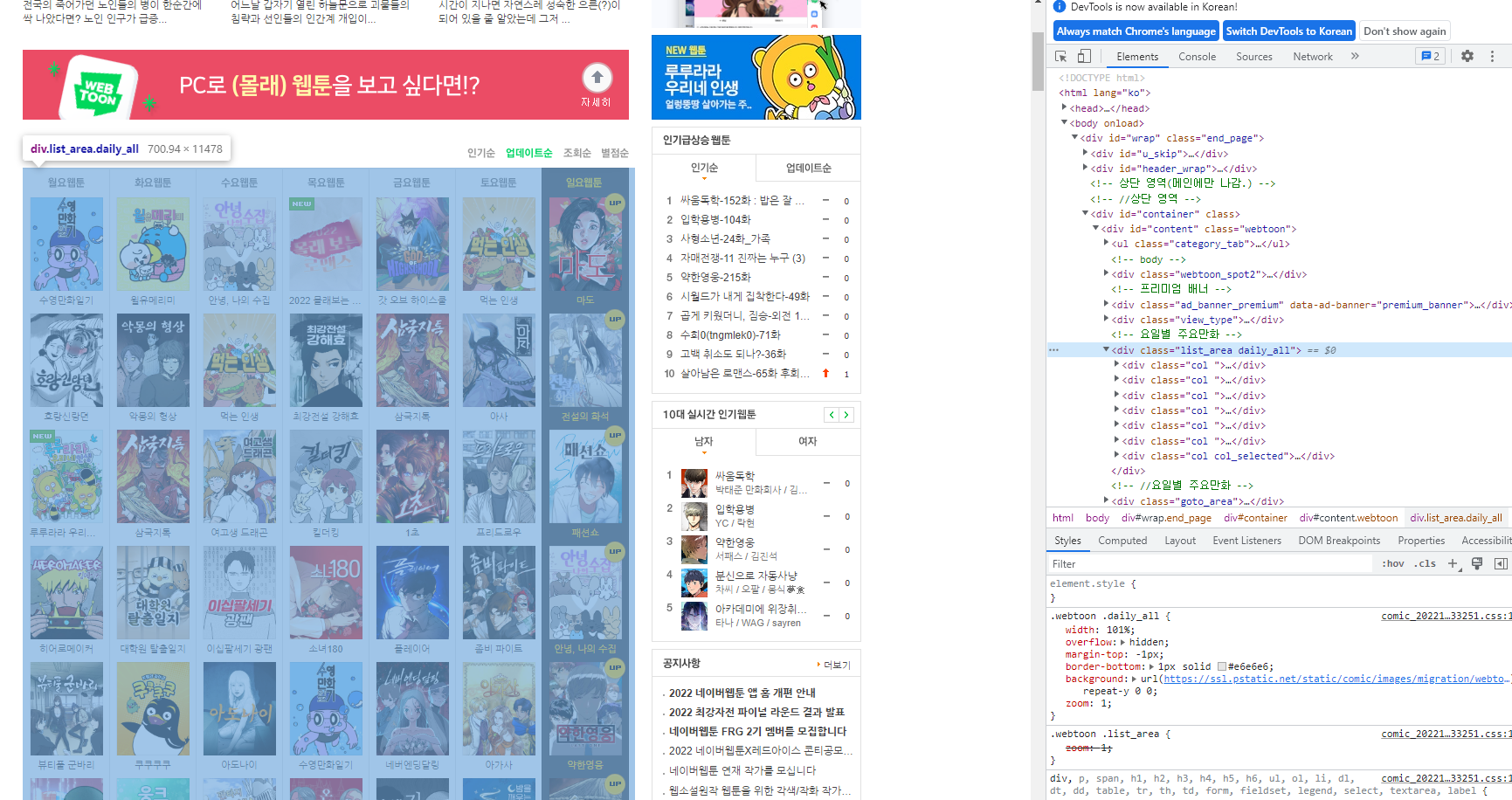Open css source link for .webtoon .daily_all
The width and height of the screenshot is (1512, 800).
[1446, 616]
